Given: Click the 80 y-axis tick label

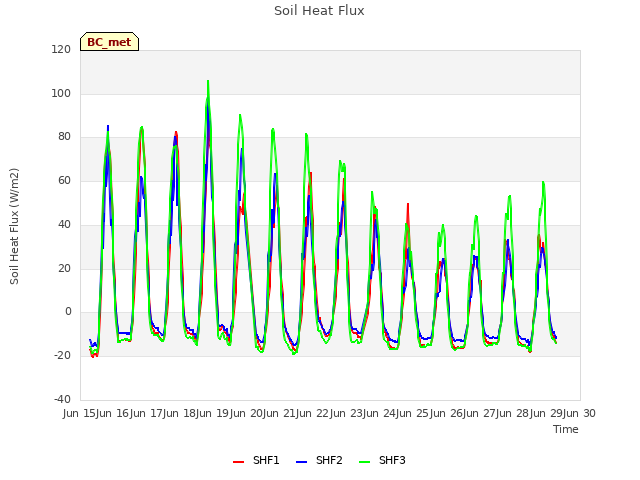Looking at the screenshot, I should (64, 137).
